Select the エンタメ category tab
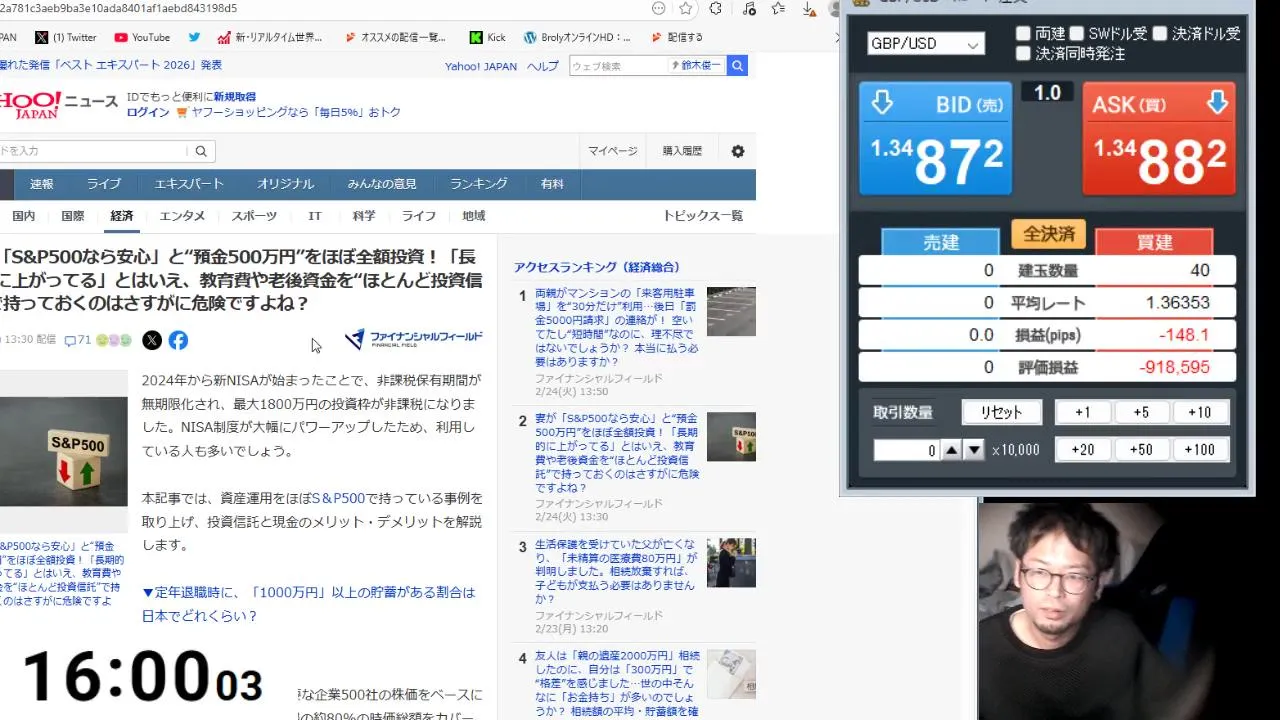The image size is (1280, 720). coord(182,216)
